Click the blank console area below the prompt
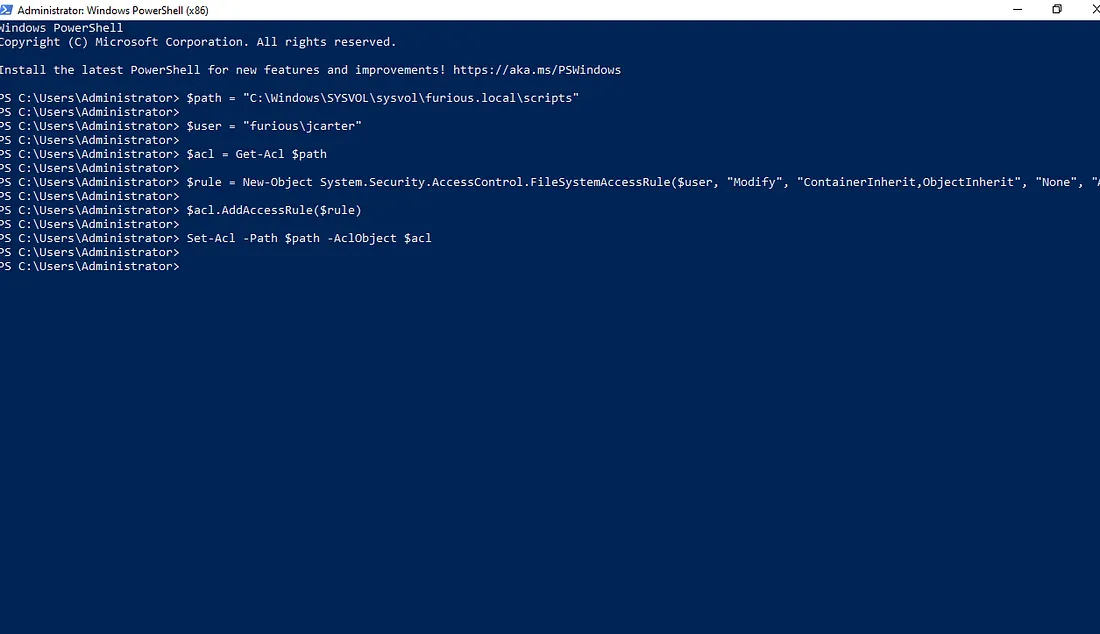The image size is (1100, 634). pos(550,450)
